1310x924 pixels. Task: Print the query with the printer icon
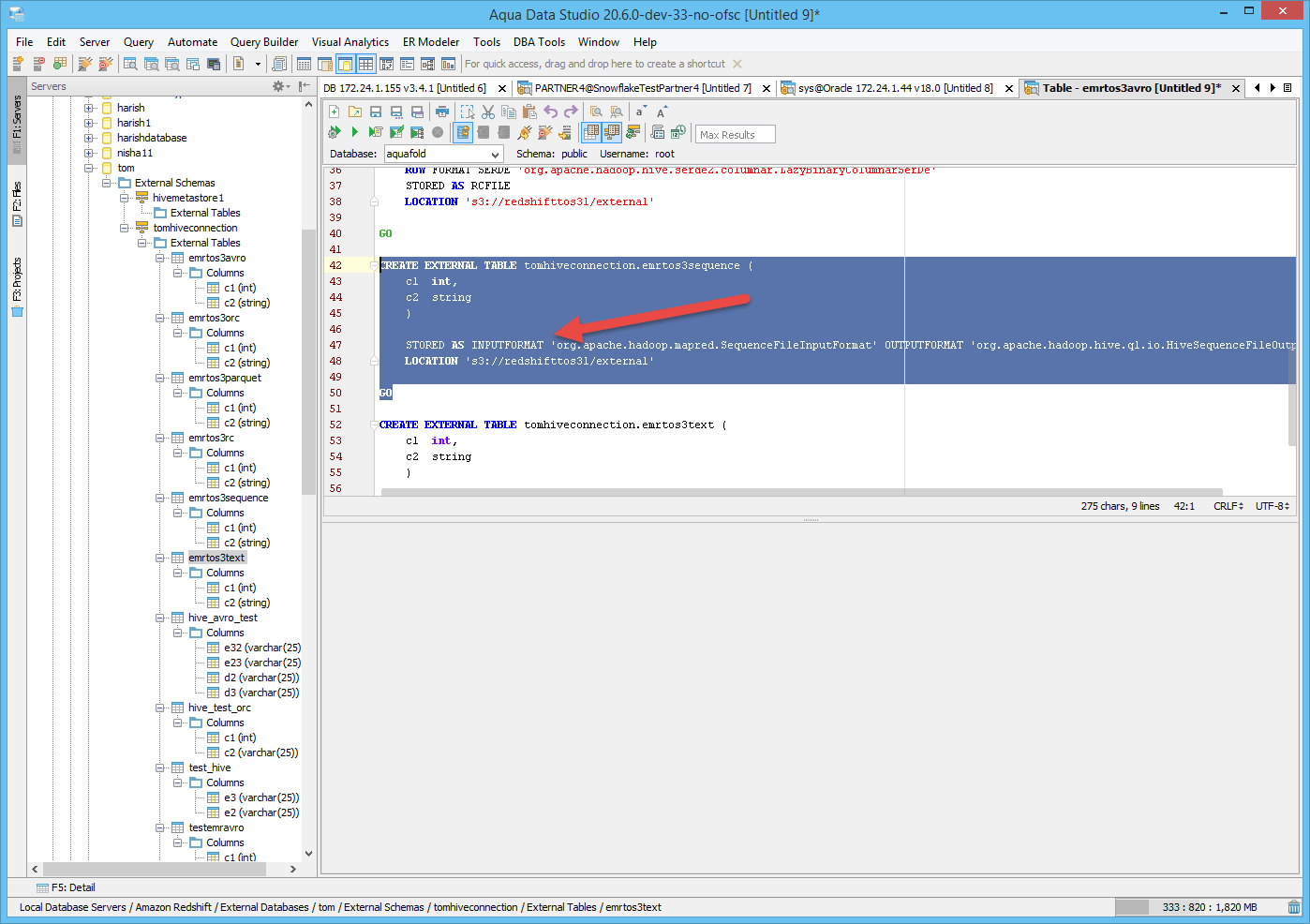(x=442, y=112)
